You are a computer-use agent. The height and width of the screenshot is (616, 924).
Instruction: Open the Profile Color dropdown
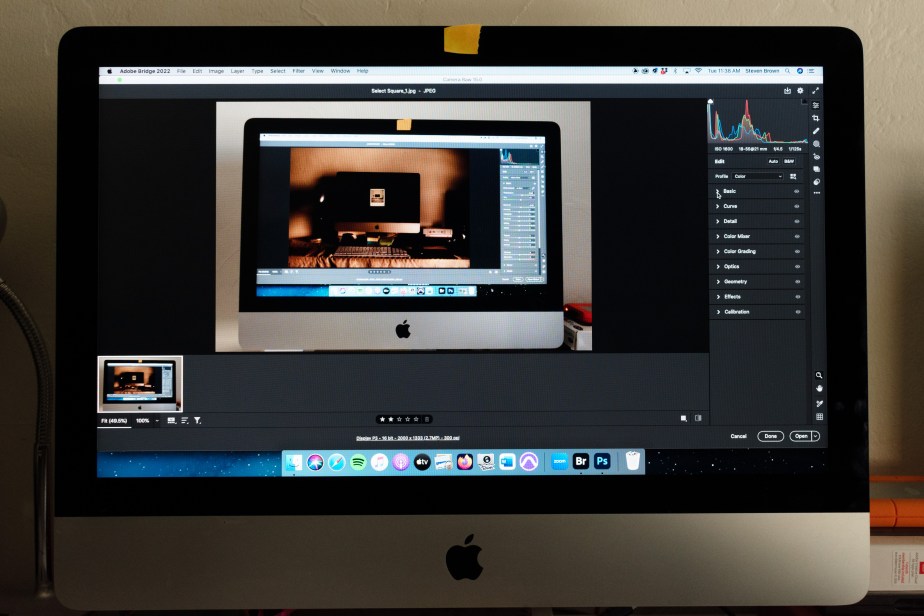pyautogui.click(x=757, y=176)
